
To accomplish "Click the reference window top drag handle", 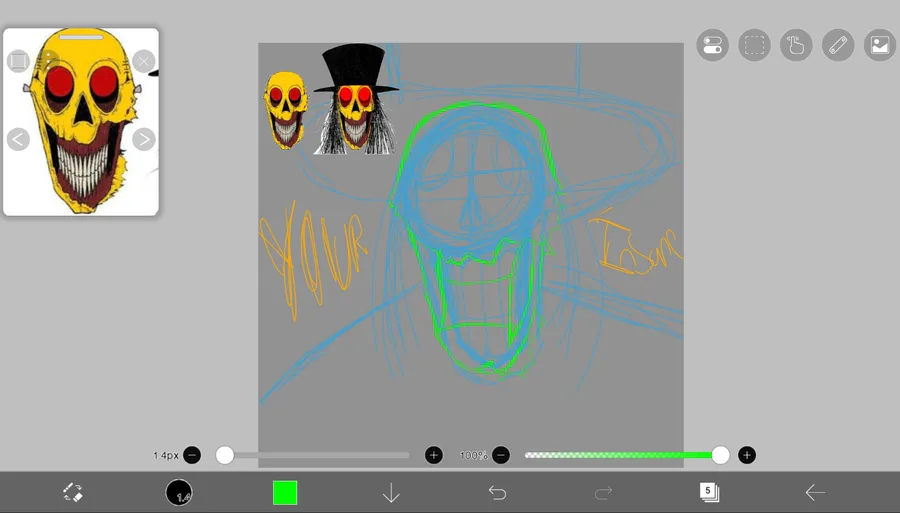I will coord(81,37).
